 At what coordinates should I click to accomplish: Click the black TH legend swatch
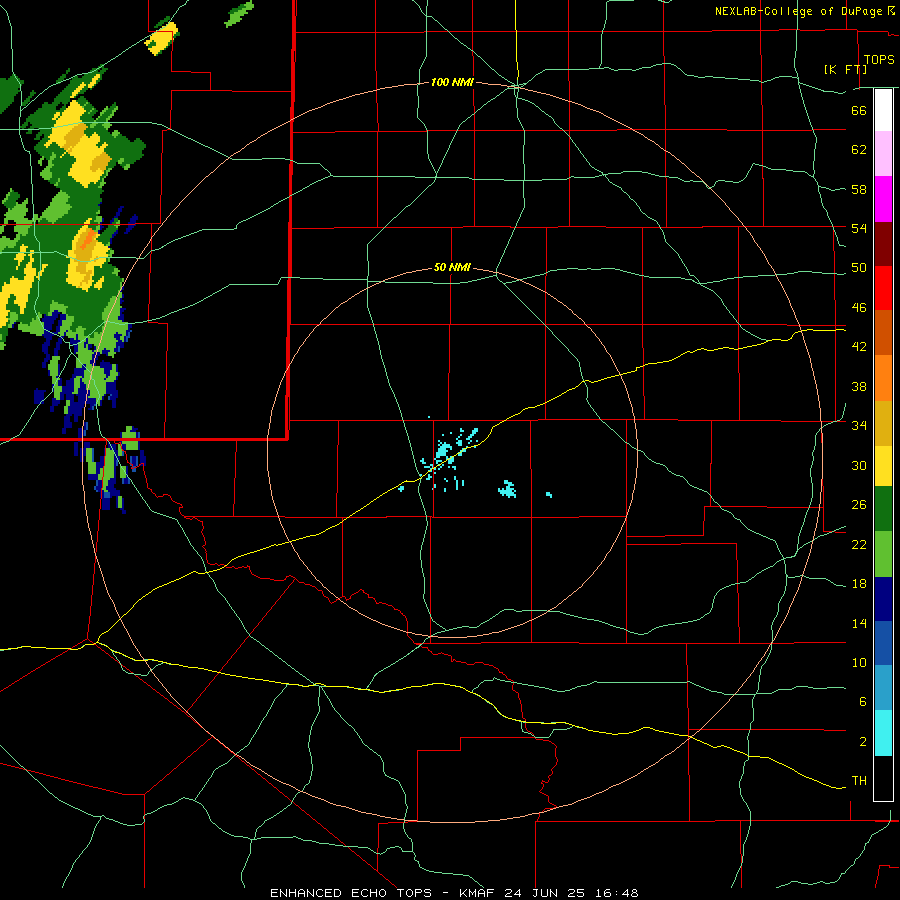[883, 778]
